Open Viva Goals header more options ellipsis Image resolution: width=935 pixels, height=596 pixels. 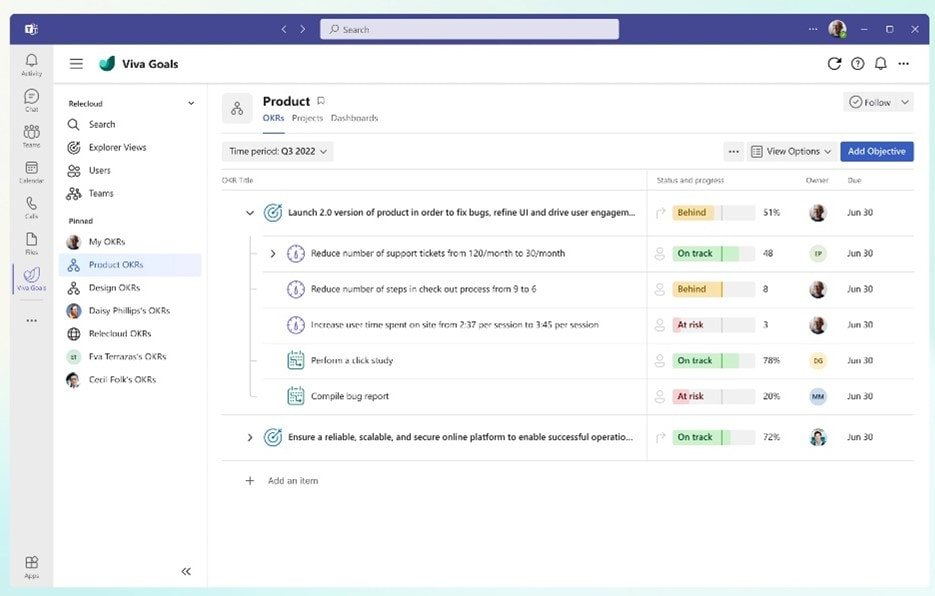904,64
